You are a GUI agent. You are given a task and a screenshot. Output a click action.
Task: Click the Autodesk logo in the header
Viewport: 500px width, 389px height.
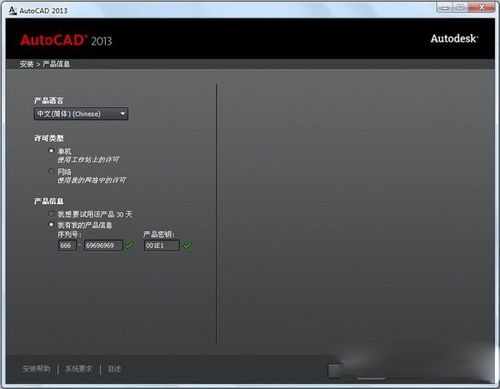click(x=454, y=39)
